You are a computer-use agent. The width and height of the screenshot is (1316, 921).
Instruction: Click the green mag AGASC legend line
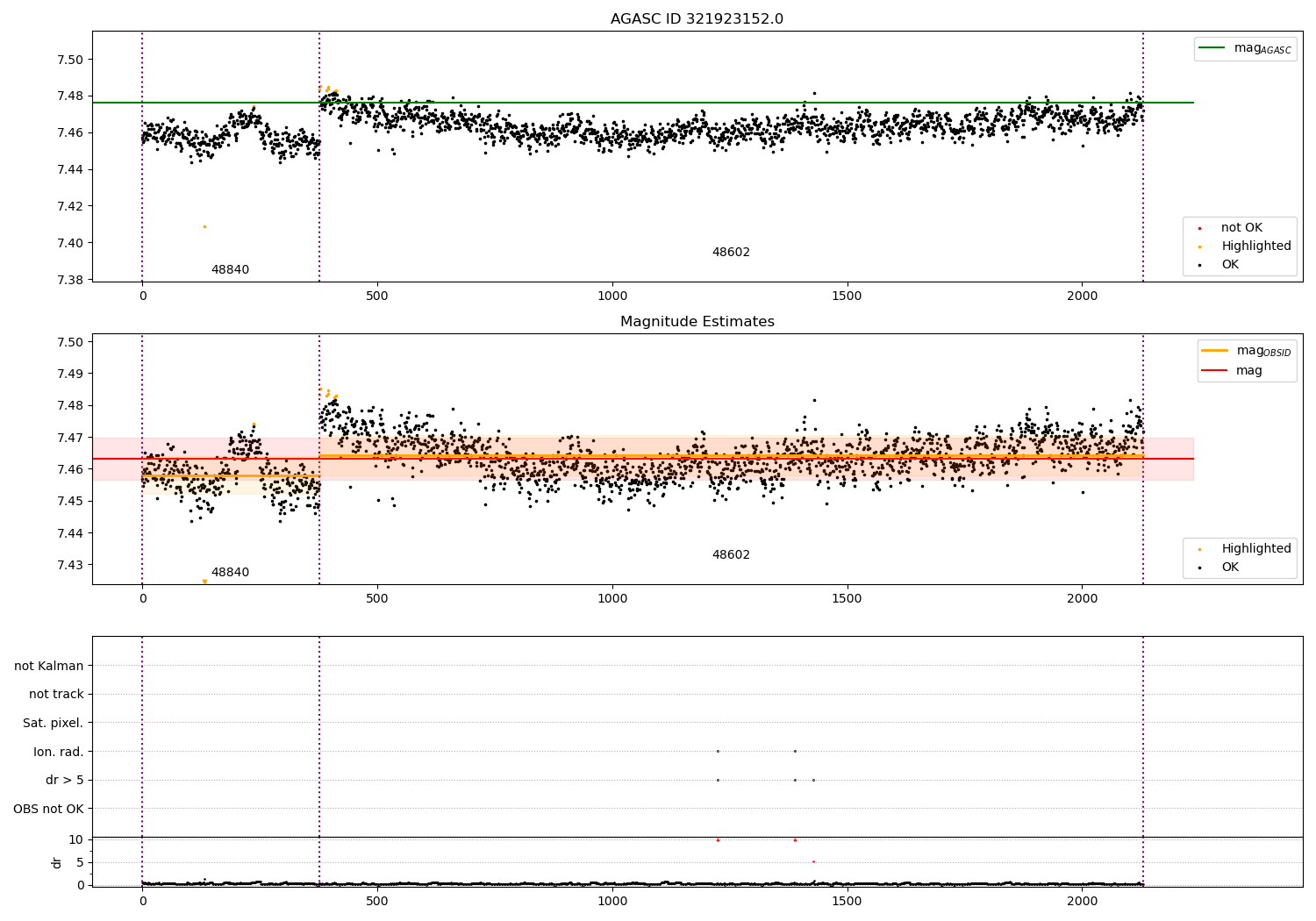(1213, 48)
